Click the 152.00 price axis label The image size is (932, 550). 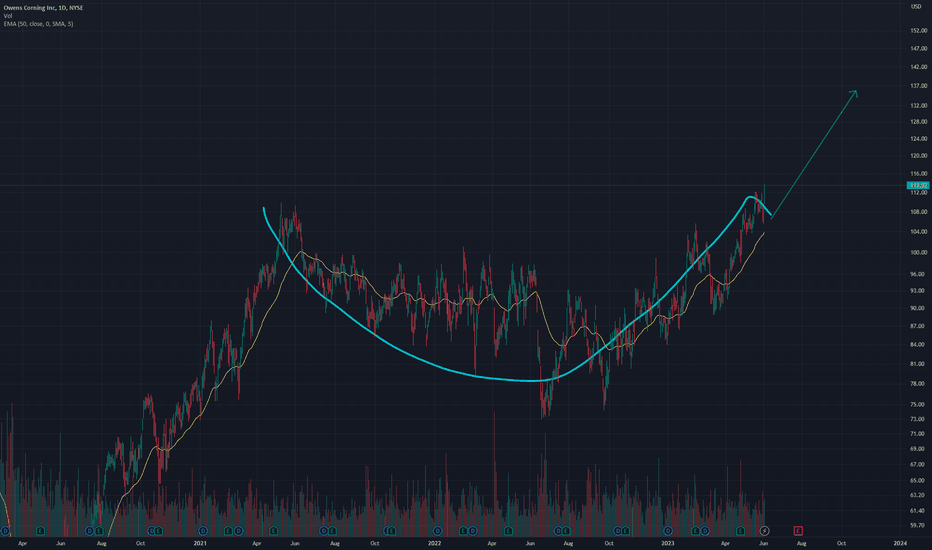[919, 30]
